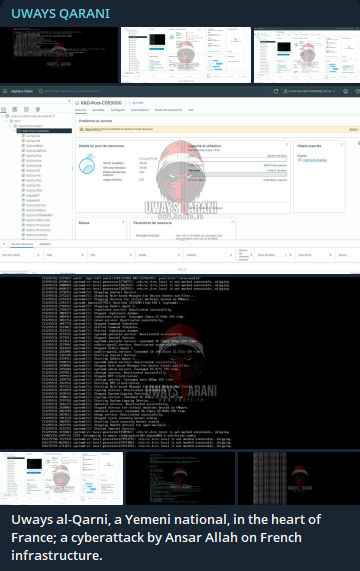Select the Storage inventory view icon
360x571 pixels.
click(26, 109)
